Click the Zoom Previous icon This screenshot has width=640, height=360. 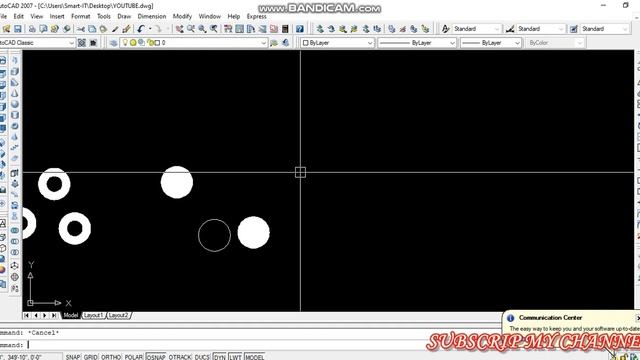(213, 29)
